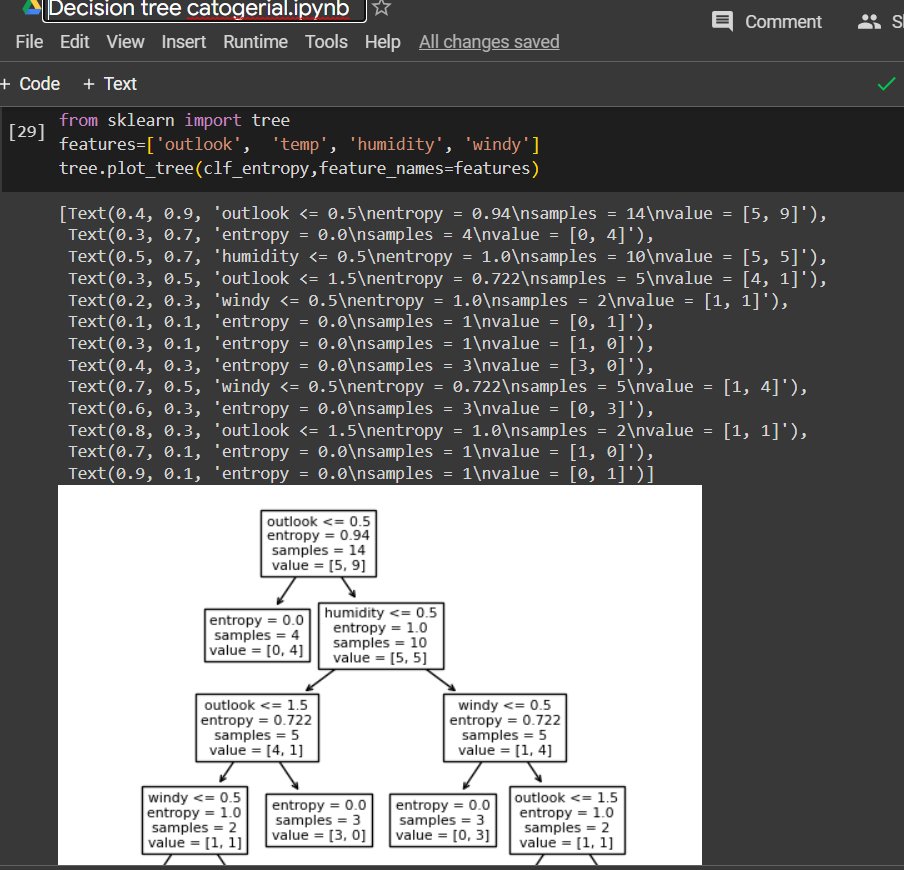This screenshot has width=904, height=870.
Task: Star the notebook with the star icon
Action: point(381,7)
